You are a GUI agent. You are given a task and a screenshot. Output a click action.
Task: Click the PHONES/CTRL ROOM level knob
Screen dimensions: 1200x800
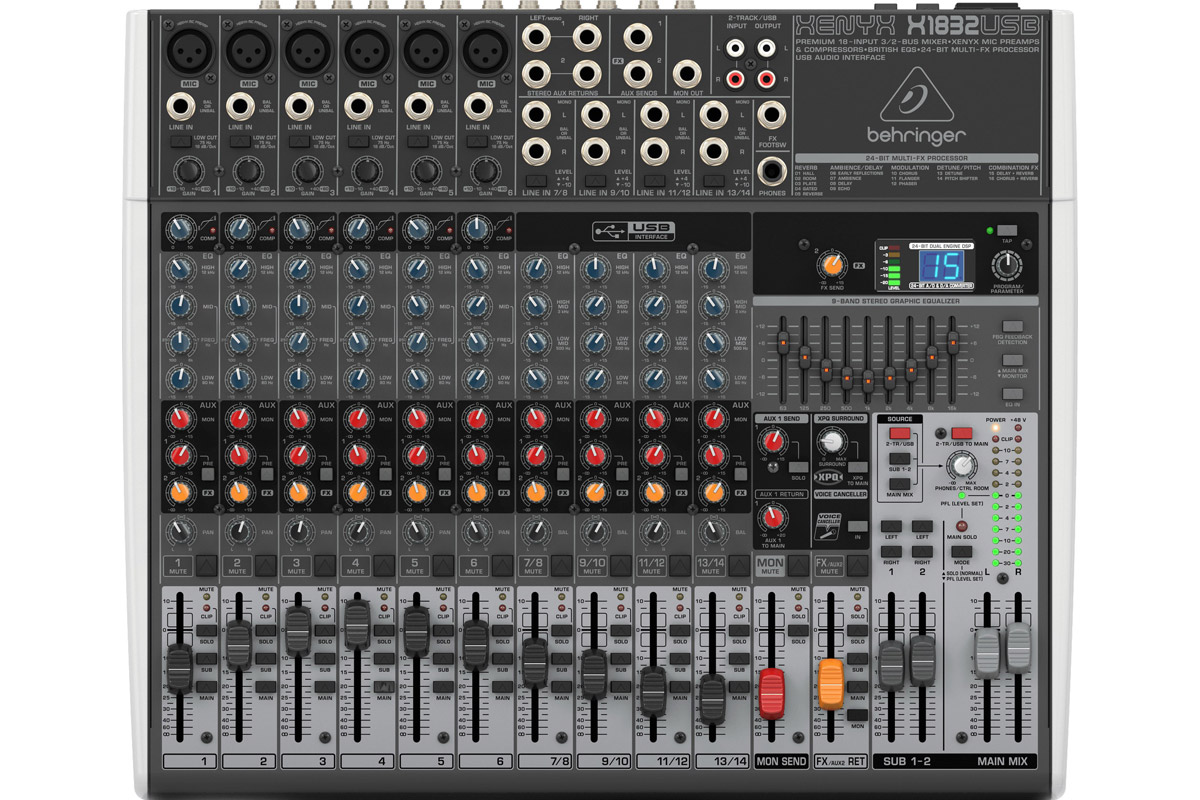(x=962, y=464)
